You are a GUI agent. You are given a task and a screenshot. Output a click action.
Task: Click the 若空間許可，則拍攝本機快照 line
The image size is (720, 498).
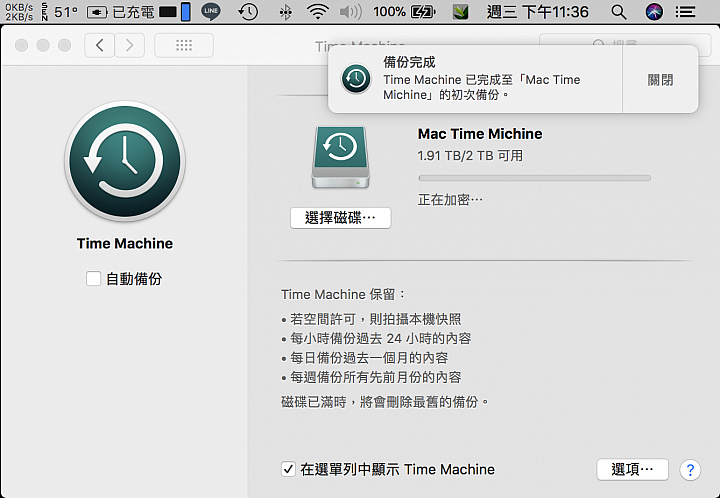click(376, 319)
